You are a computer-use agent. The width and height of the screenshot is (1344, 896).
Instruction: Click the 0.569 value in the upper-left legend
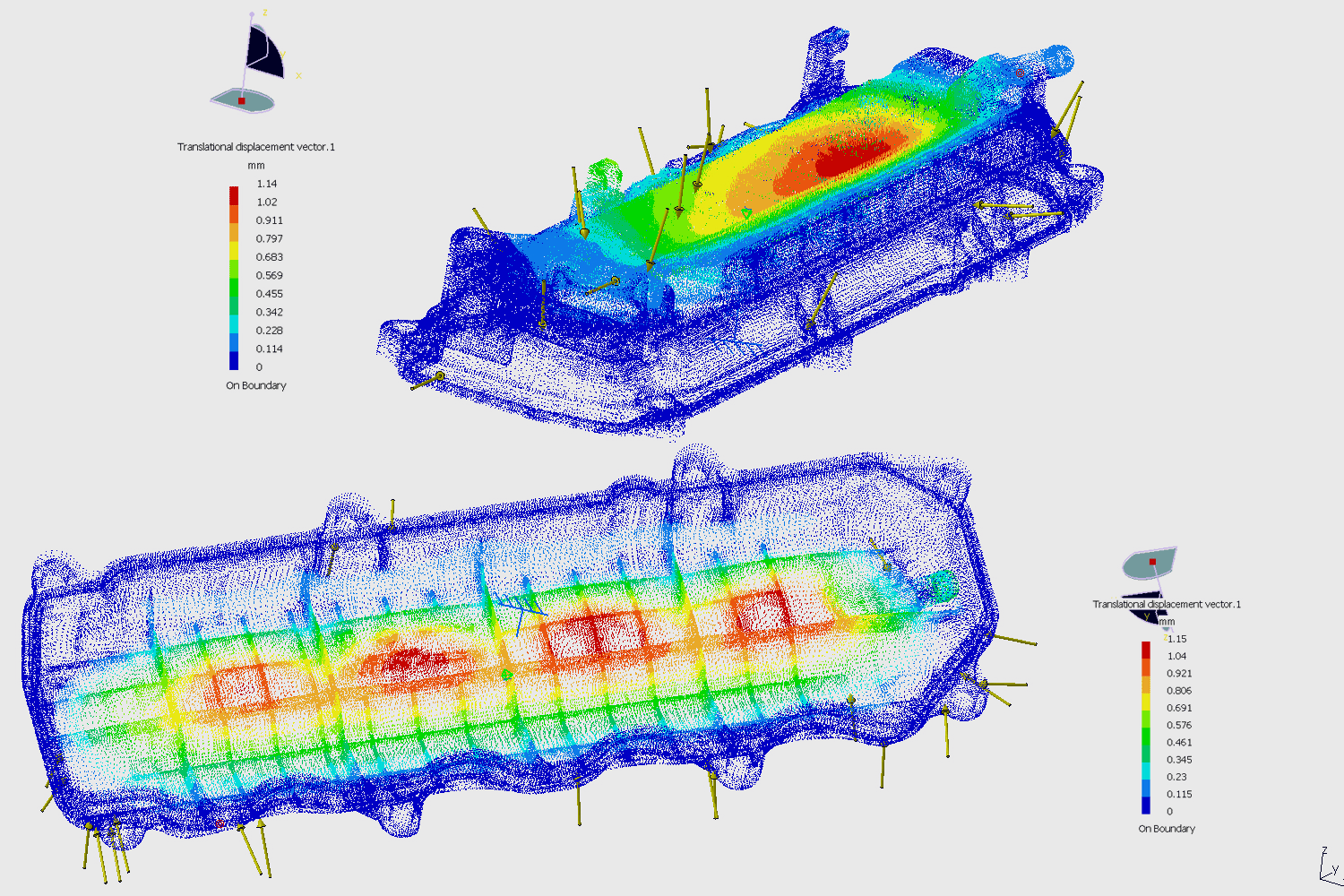pyautogui.click(x=269, y=275)
